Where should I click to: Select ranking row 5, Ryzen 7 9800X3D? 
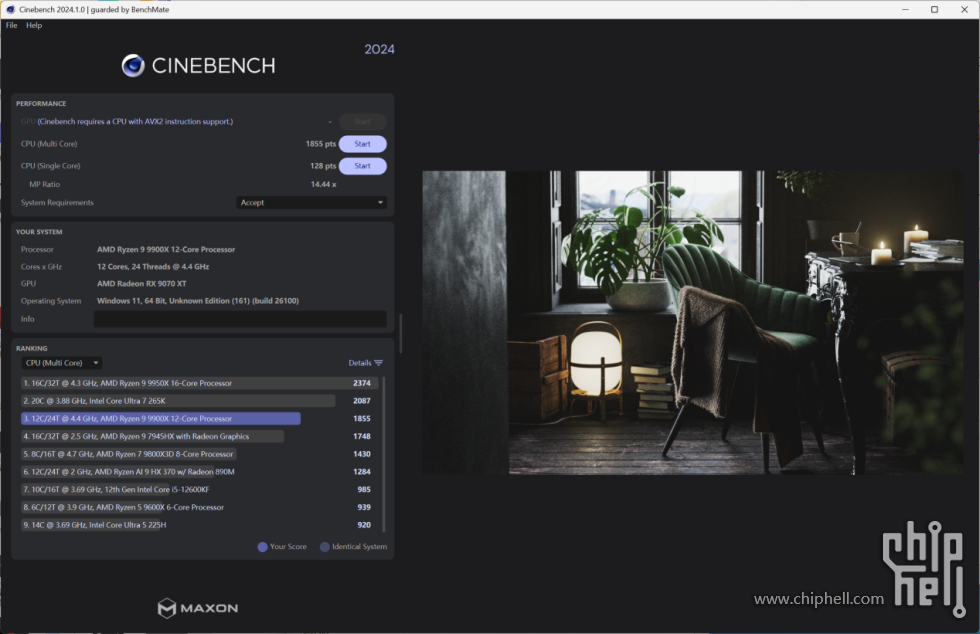click(x=197, y=454)
